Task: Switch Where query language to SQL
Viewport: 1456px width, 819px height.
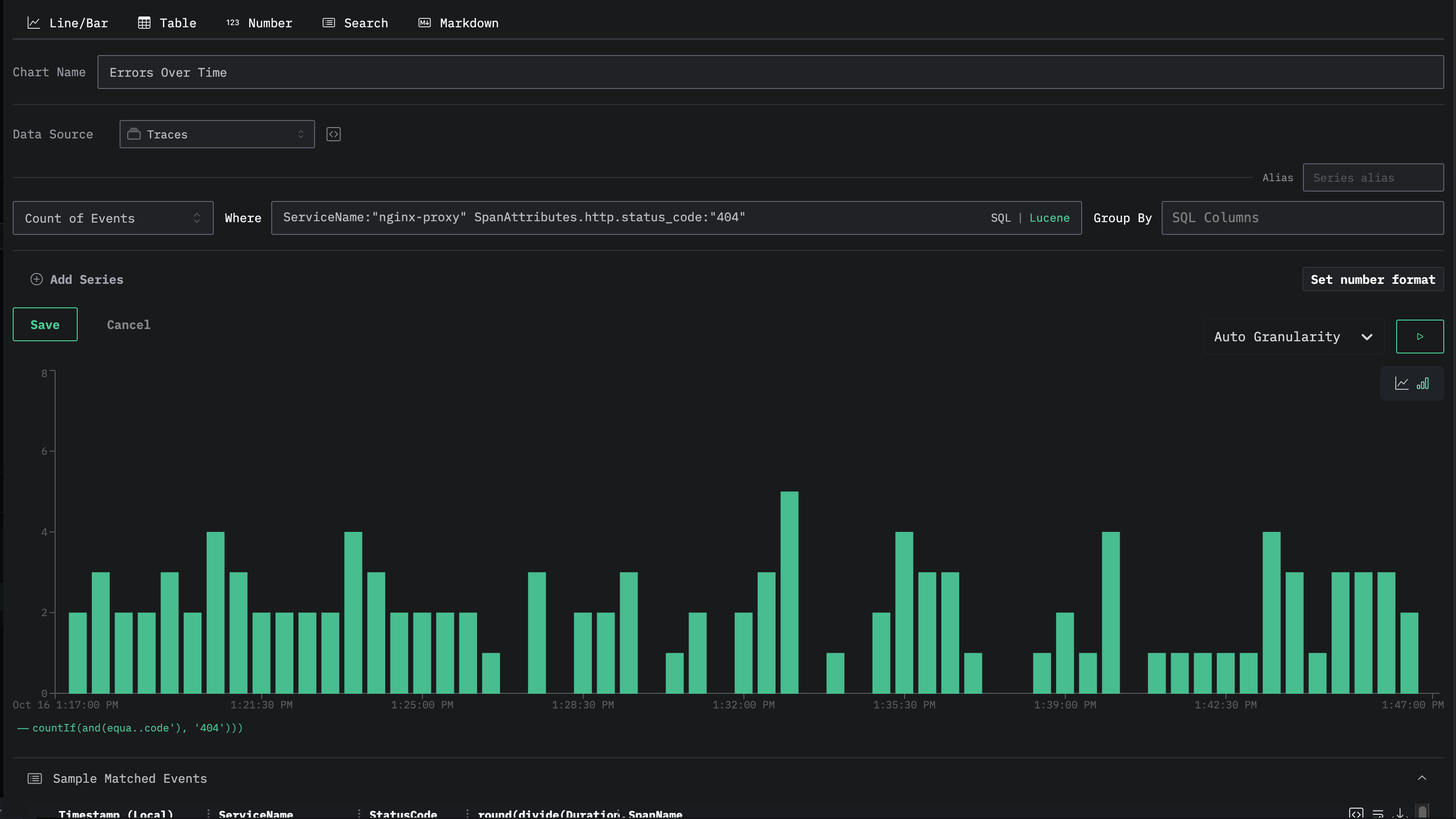Action: [1000, 218]
